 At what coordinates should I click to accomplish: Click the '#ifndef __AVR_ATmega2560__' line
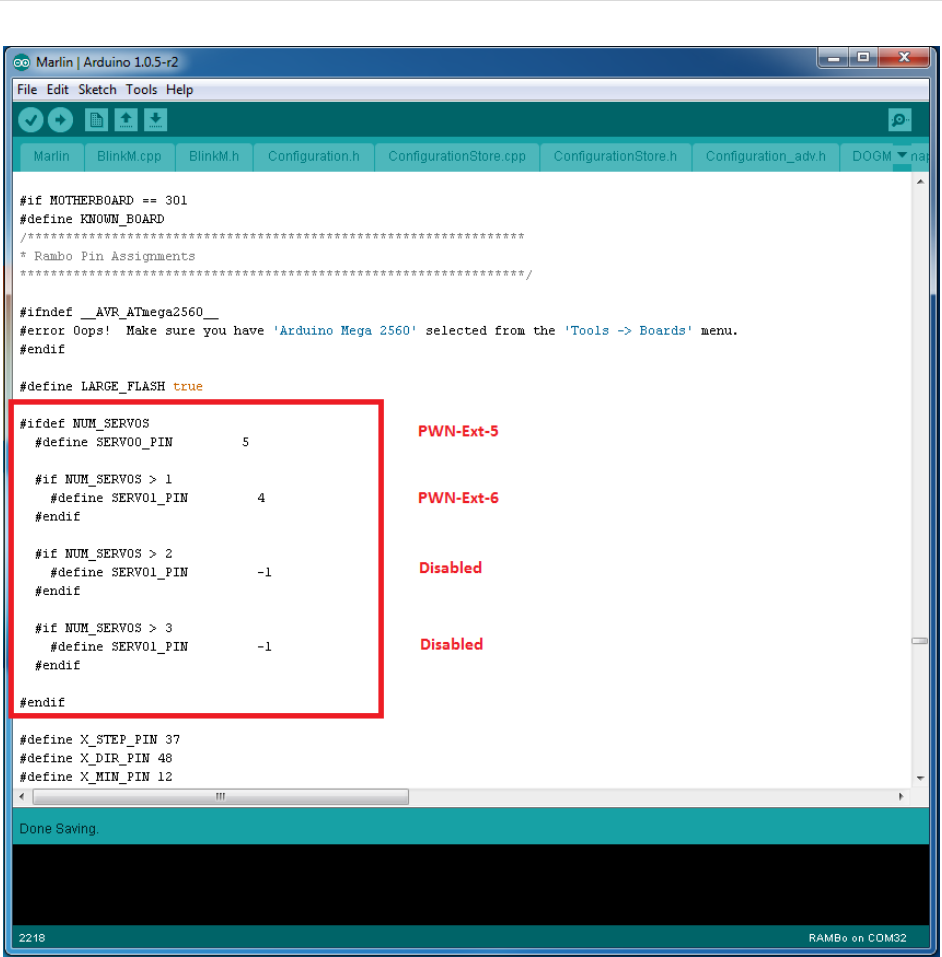119,312
